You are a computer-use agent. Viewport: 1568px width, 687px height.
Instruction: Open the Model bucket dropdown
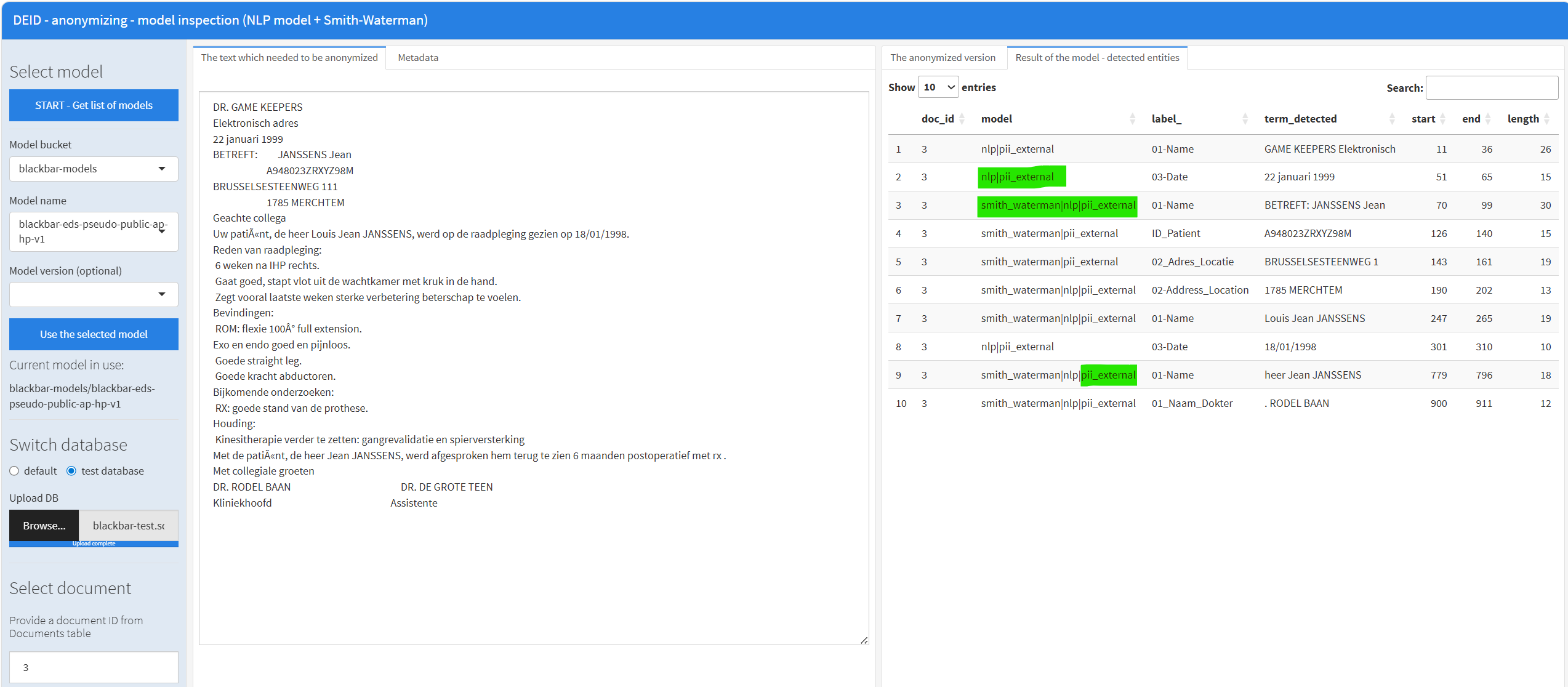(x=94, y=169)
